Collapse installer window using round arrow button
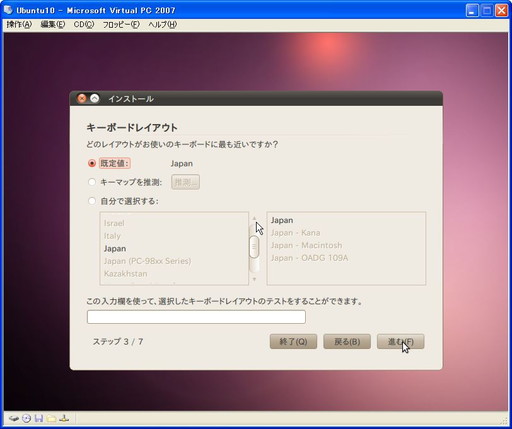 click(x=95, y=98)
